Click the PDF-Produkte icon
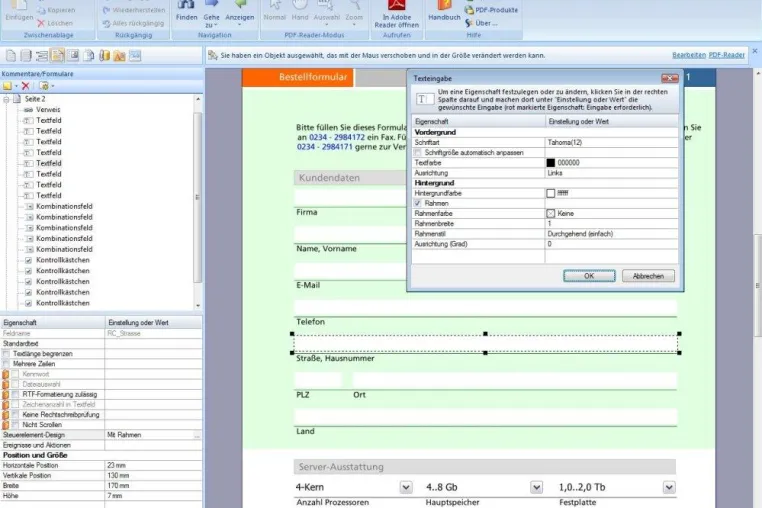 469,10
